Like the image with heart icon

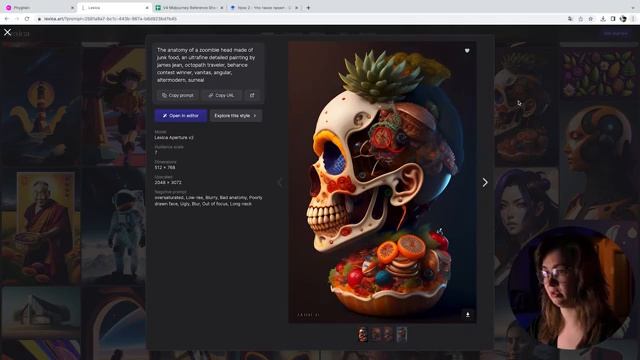point(467,51)
